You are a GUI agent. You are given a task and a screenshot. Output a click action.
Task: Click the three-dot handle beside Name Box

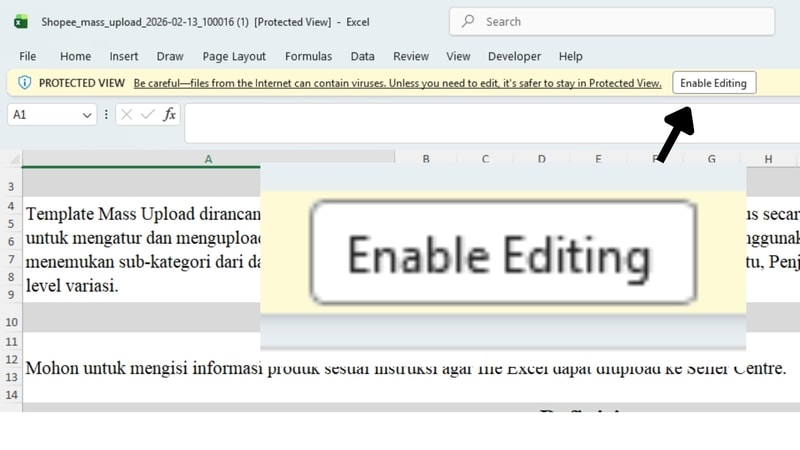tap(106, 115)
